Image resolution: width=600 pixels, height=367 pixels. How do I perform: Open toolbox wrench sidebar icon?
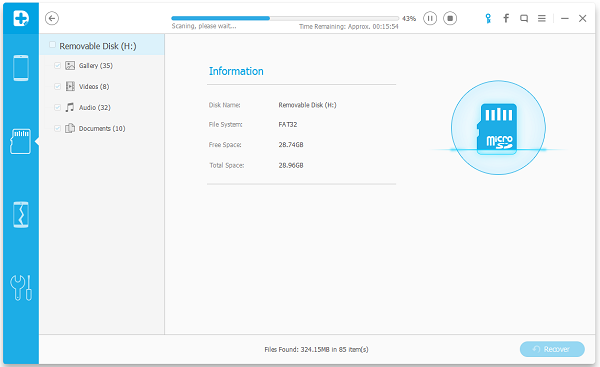tap(21, 288)
